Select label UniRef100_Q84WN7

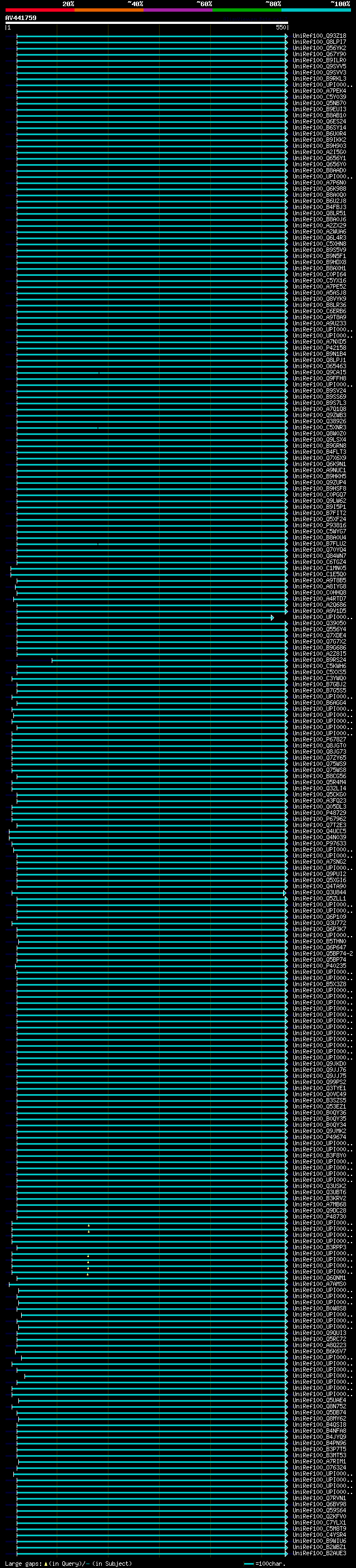(319, 556)
